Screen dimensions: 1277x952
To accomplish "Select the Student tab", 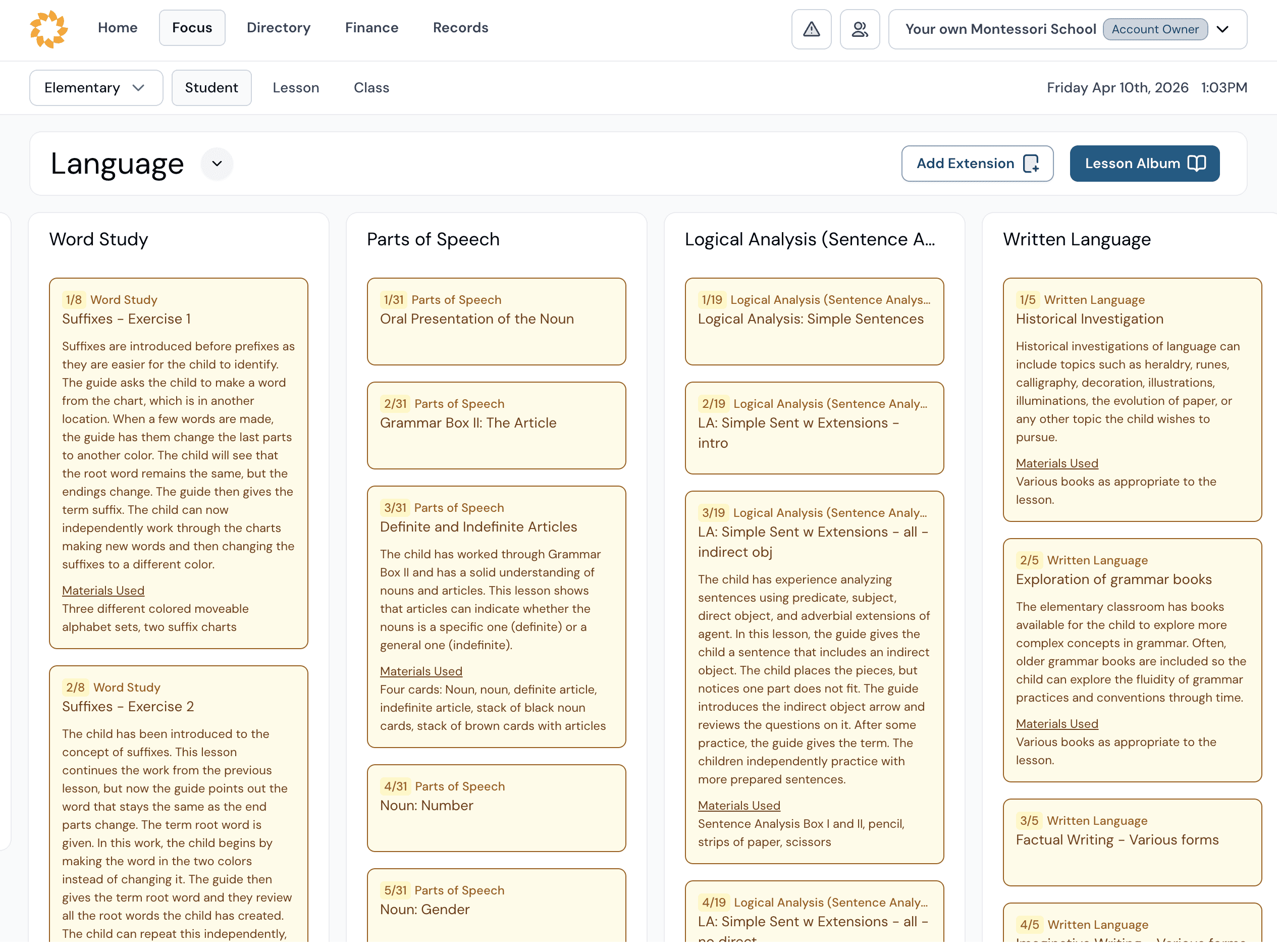I will 211,88.
